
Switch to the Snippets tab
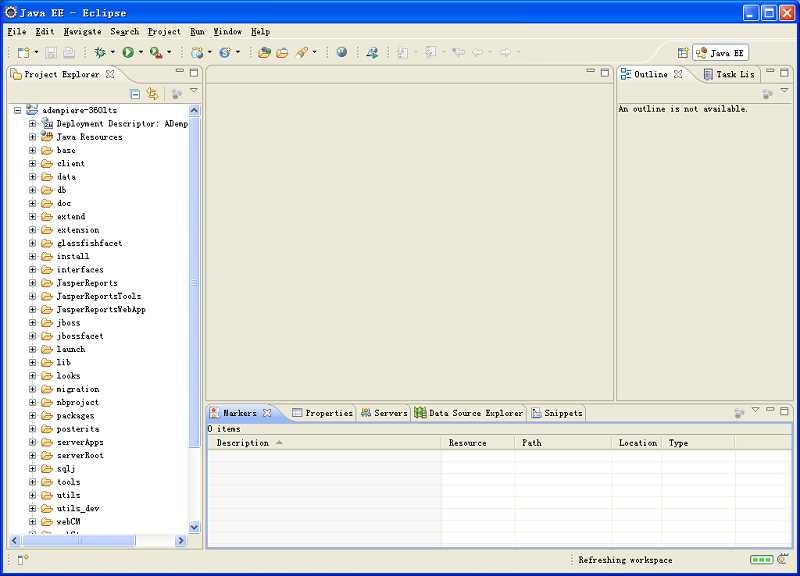(x=557, y=413)
